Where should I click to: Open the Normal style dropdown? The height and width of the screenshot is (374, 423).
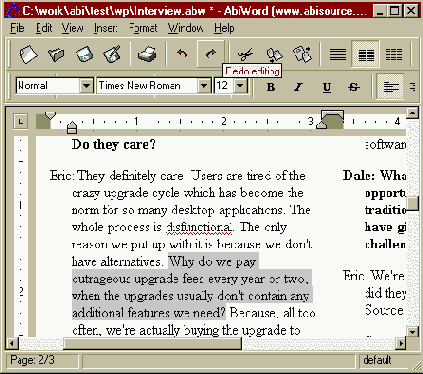pos(86,86)
